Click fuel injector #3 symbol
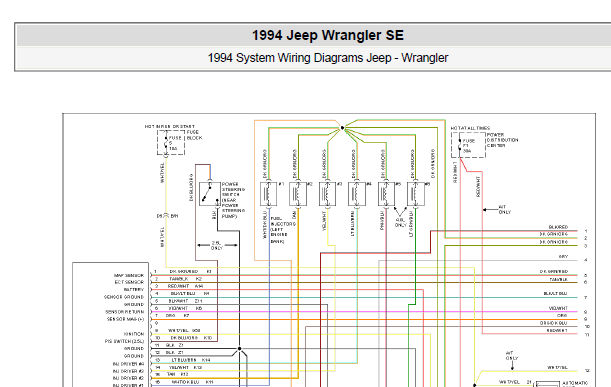 327,194
